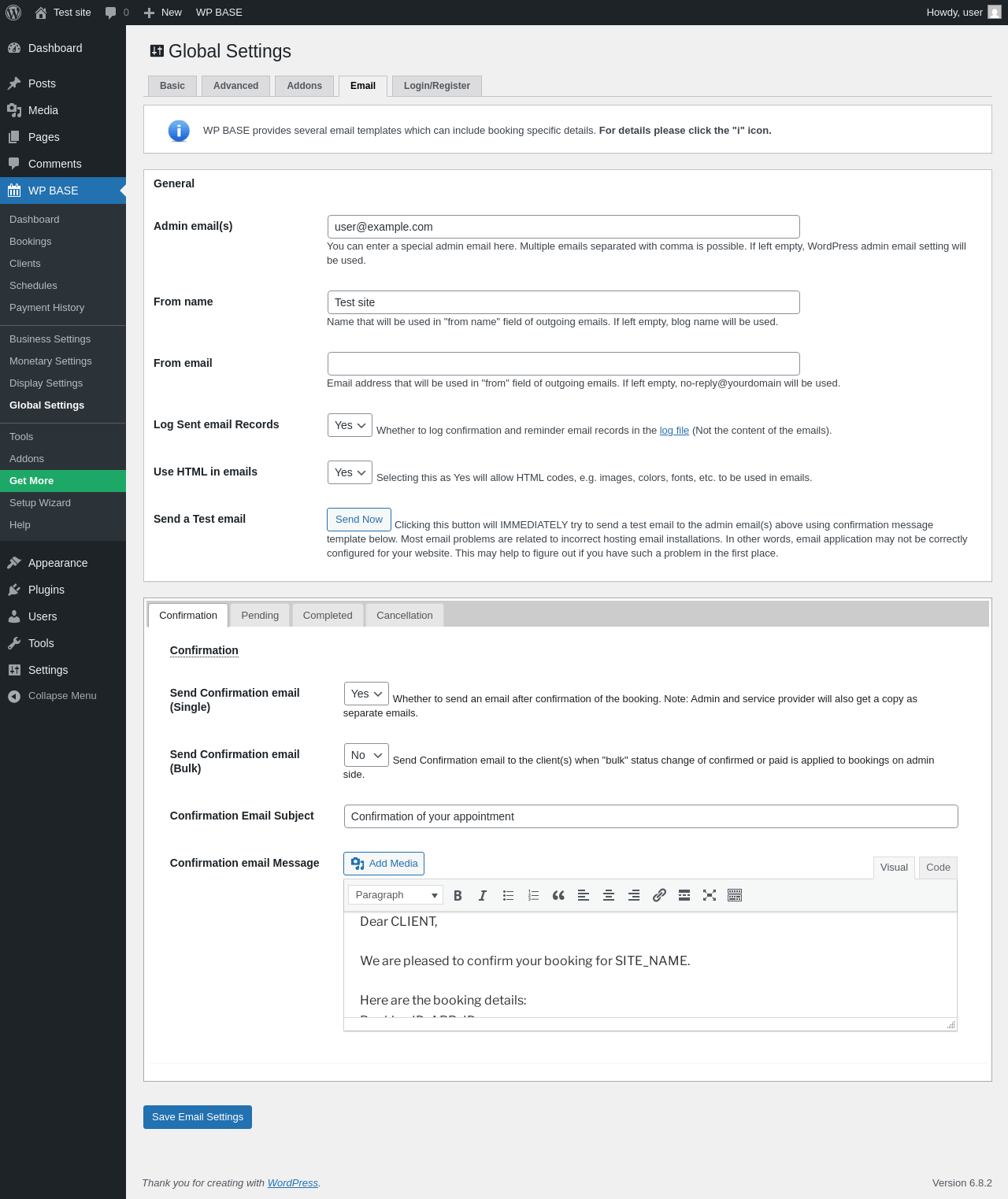
Task: Click the blue info "i" icon
Action: pos(179,131)
